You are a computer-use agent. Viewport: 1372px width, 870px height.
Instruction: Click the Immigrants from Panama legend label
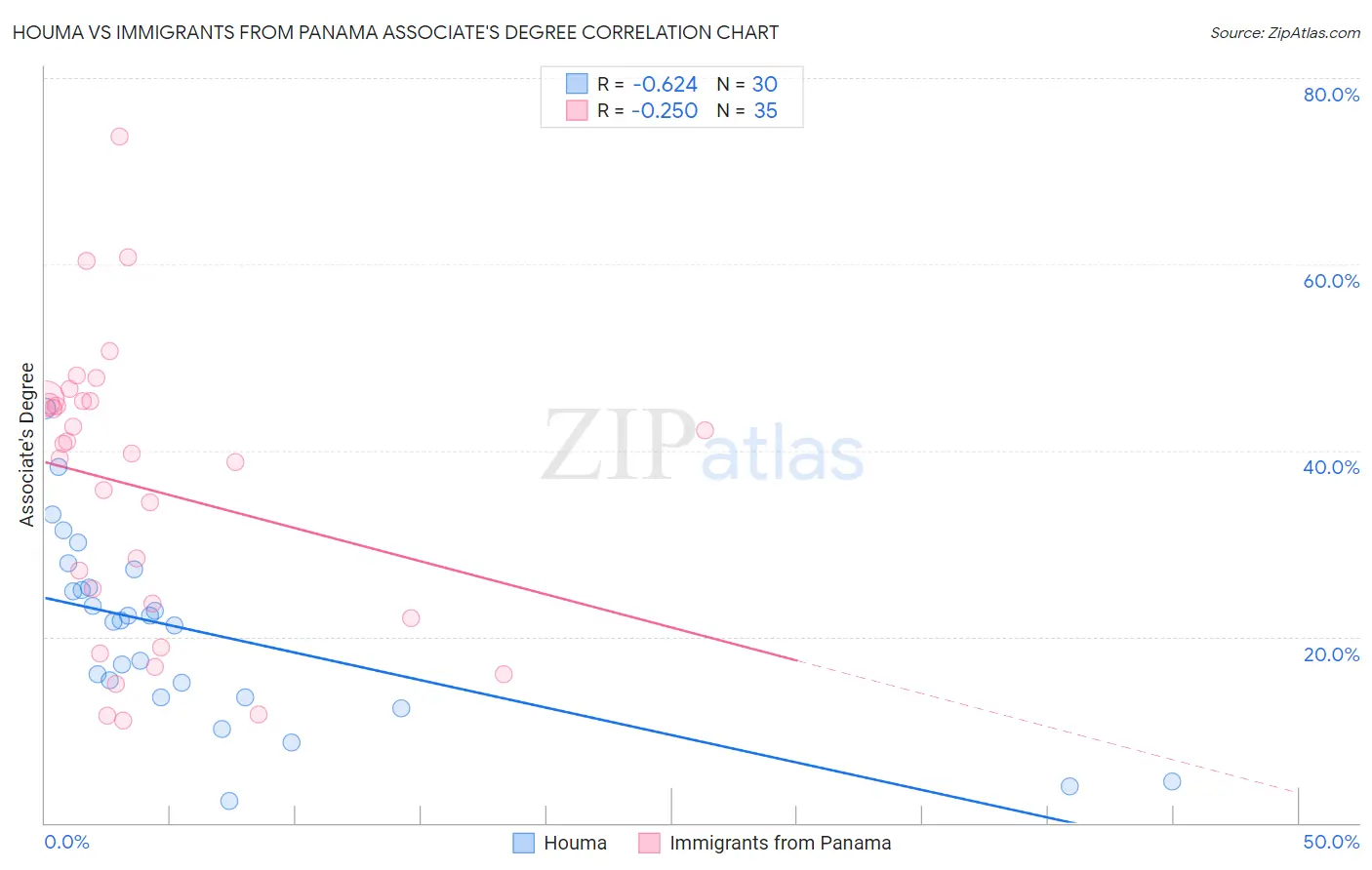pos(780,843)
